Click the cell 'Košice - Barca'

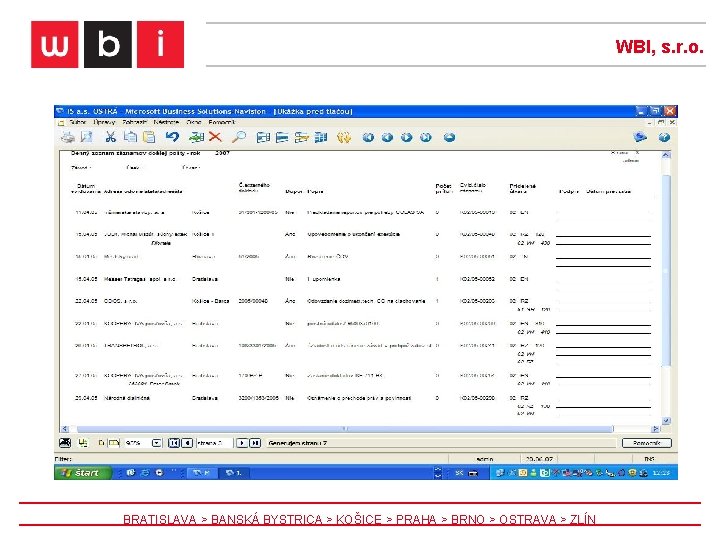pos(210,301)
